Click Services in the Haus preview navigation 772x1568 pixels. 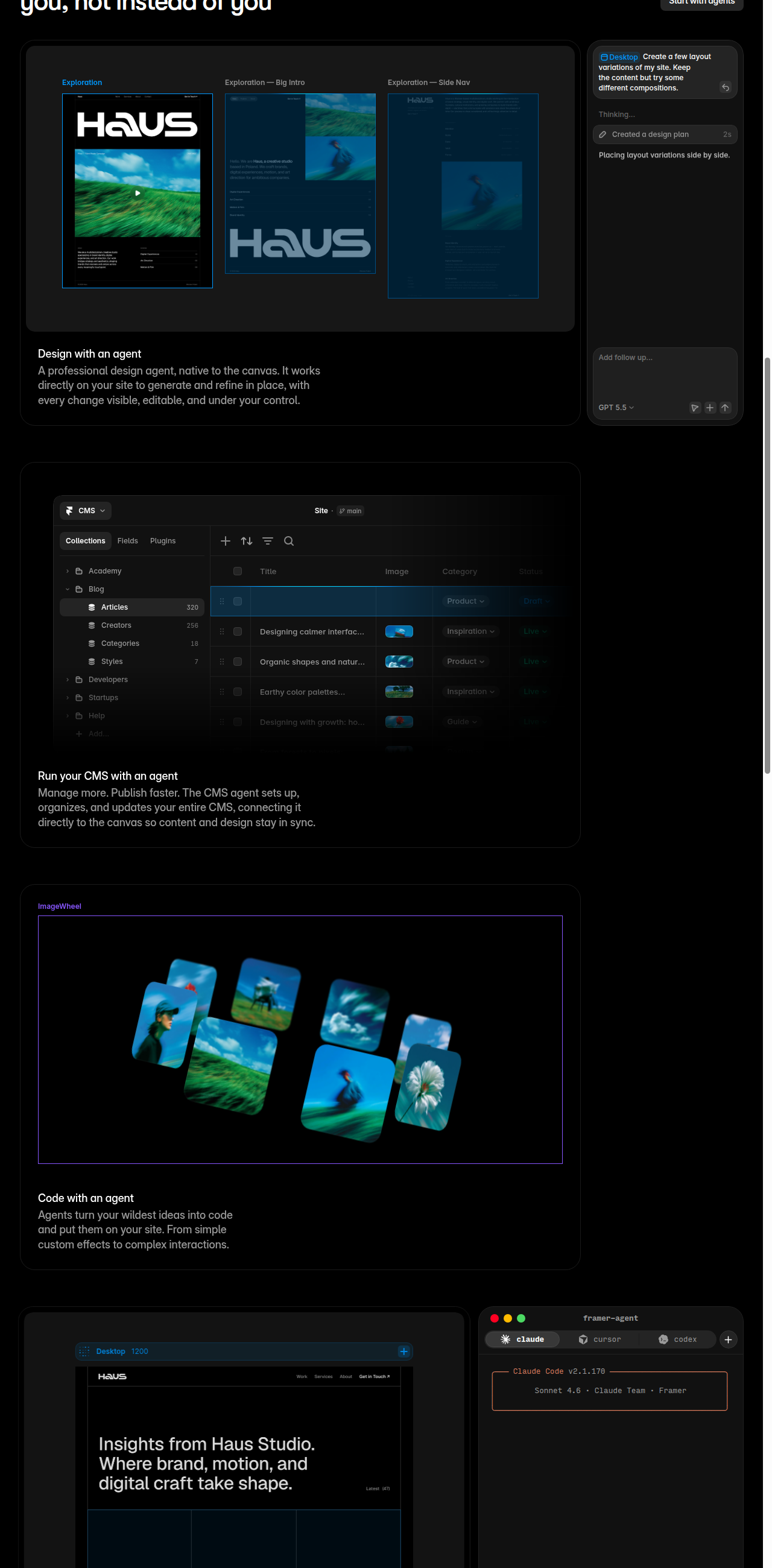323,1377
